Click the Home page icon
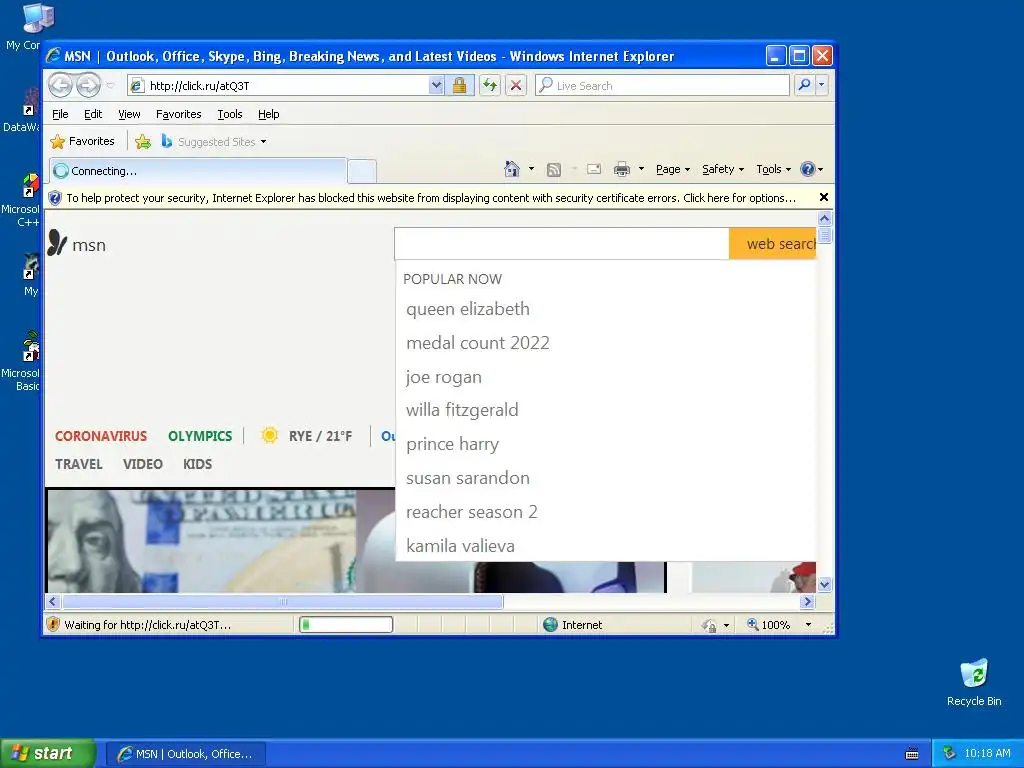 [512, 169]
